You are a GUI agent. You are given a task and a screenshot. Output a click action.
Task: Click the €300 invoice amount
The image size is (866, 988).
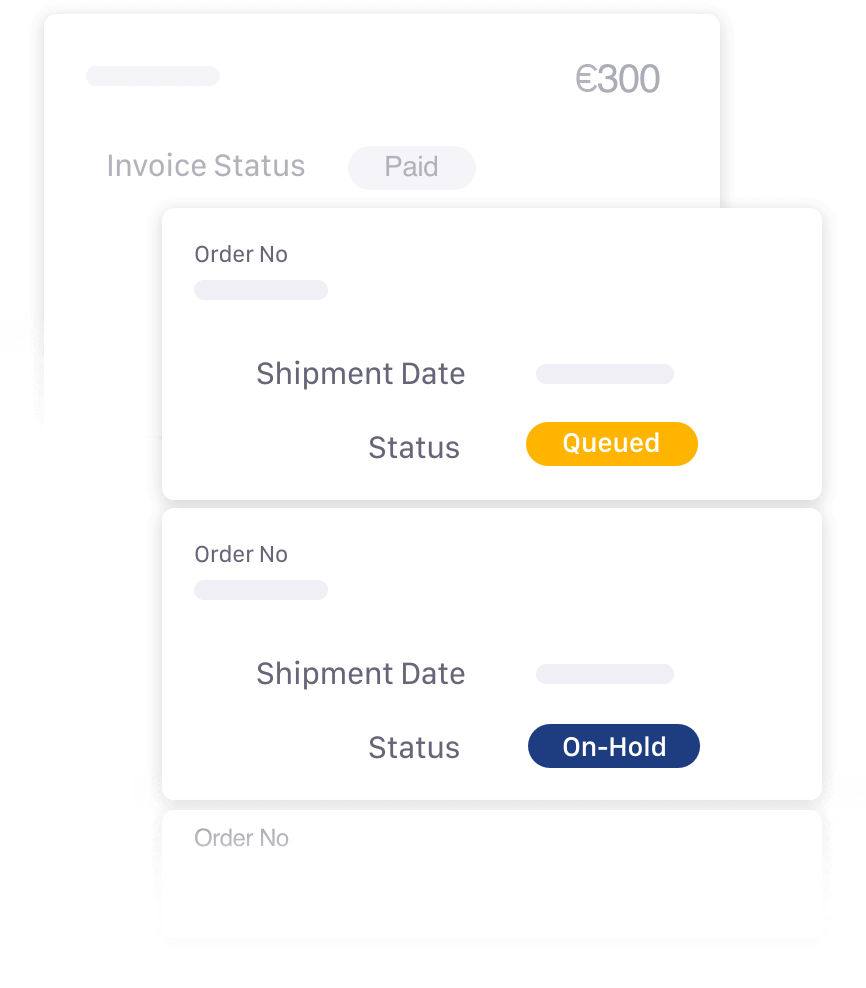617,80
